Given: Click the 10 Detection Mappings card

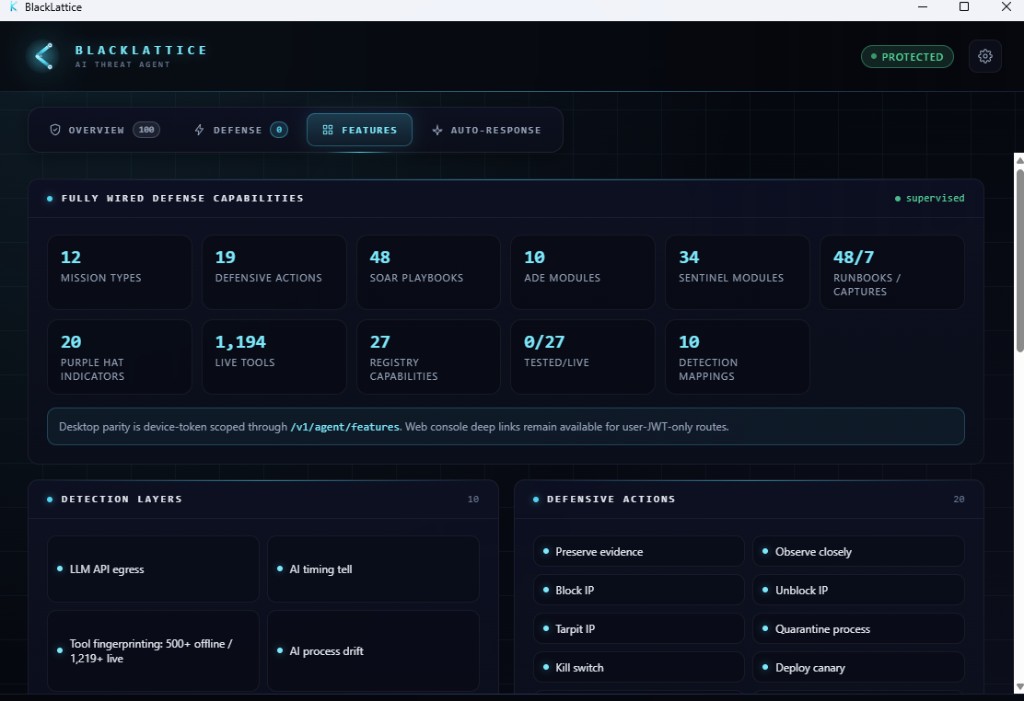Looking at the screenshot, I should 737,357.
